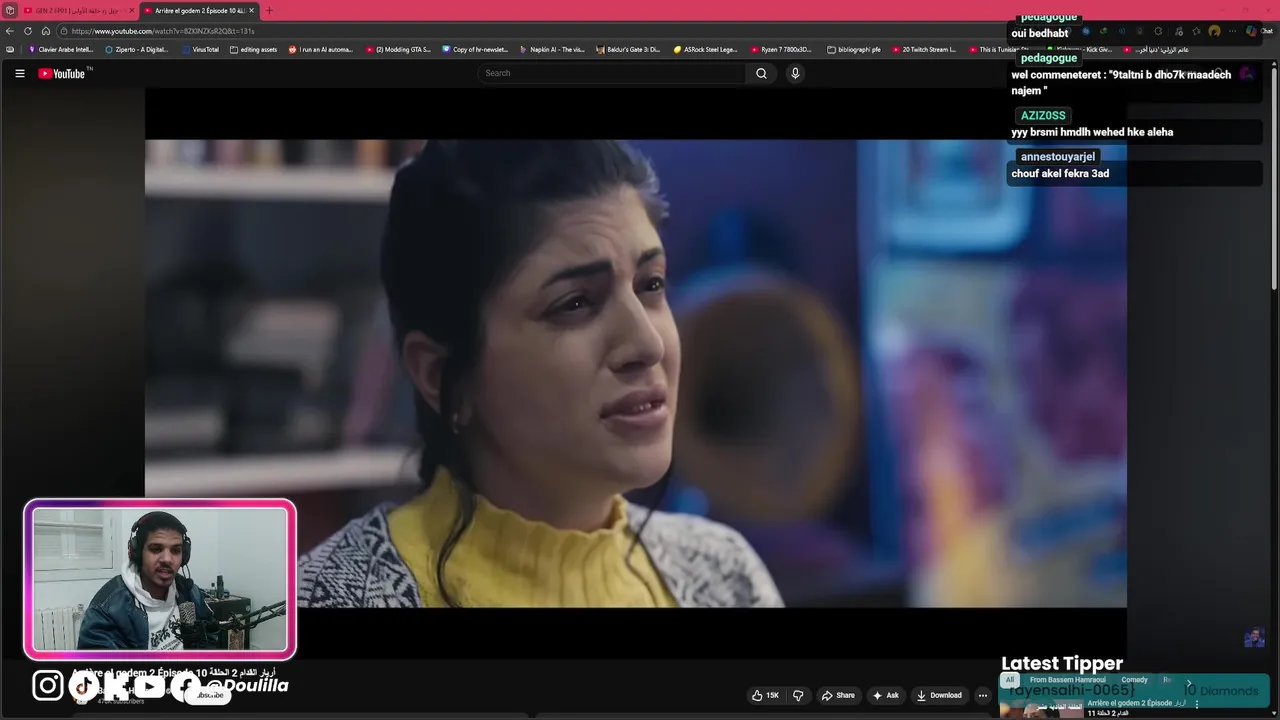
Task: Click the YouTube overlay icon
Action: pyautogui.click(x=150, y=685)
